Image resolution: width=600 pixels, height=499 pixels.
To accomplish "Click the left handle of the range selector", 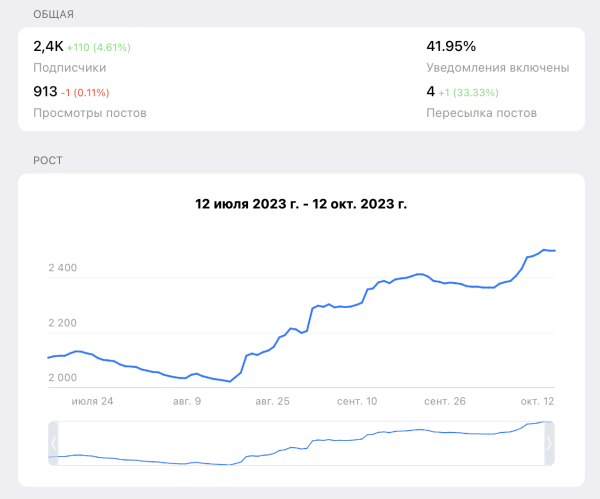I will 53,443.
